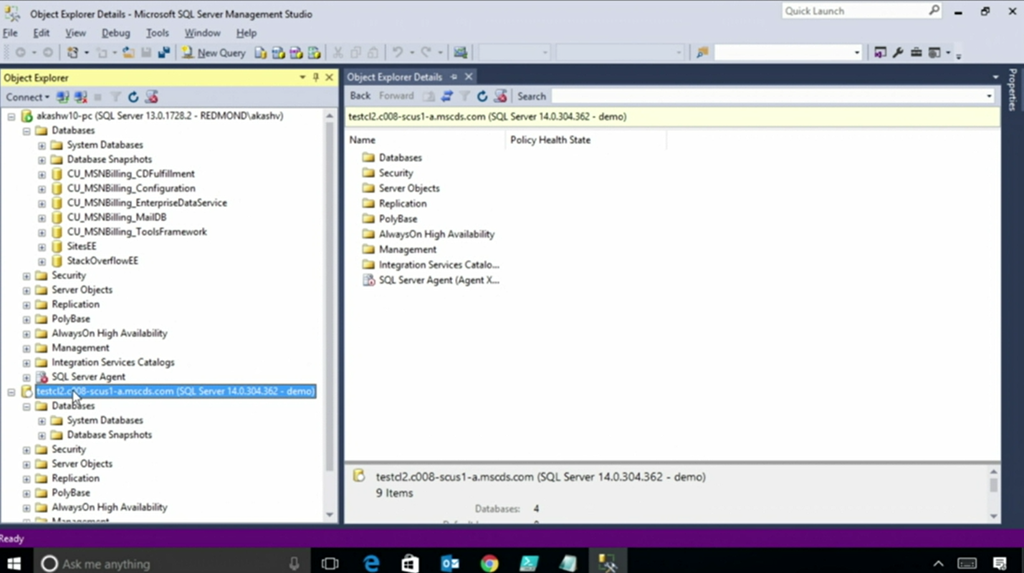The image size is (1024, 573).
Task: Open Edge browser from the taskbar
Action: [371, 563]
